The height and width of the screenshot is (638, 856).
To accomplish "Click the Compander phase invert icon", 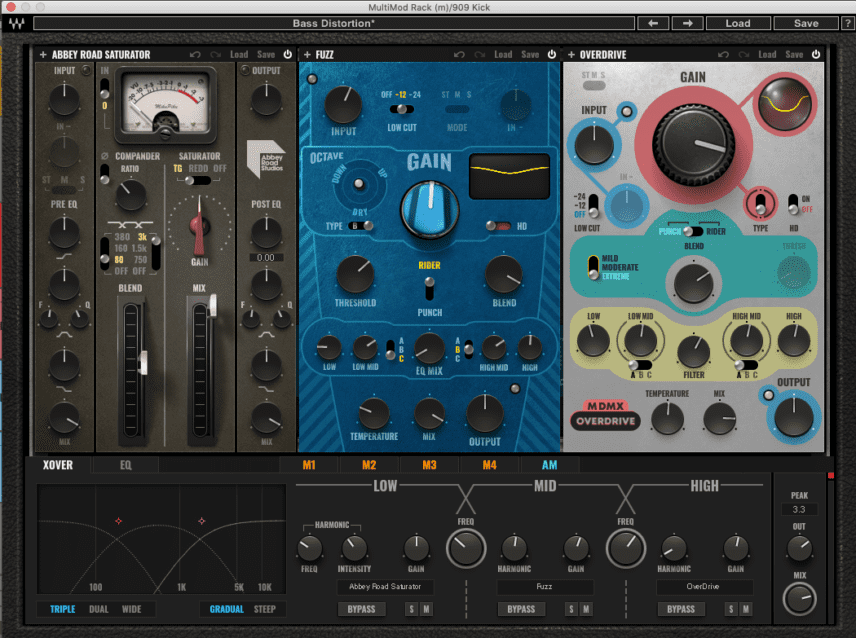I will (x=105, y=156).
